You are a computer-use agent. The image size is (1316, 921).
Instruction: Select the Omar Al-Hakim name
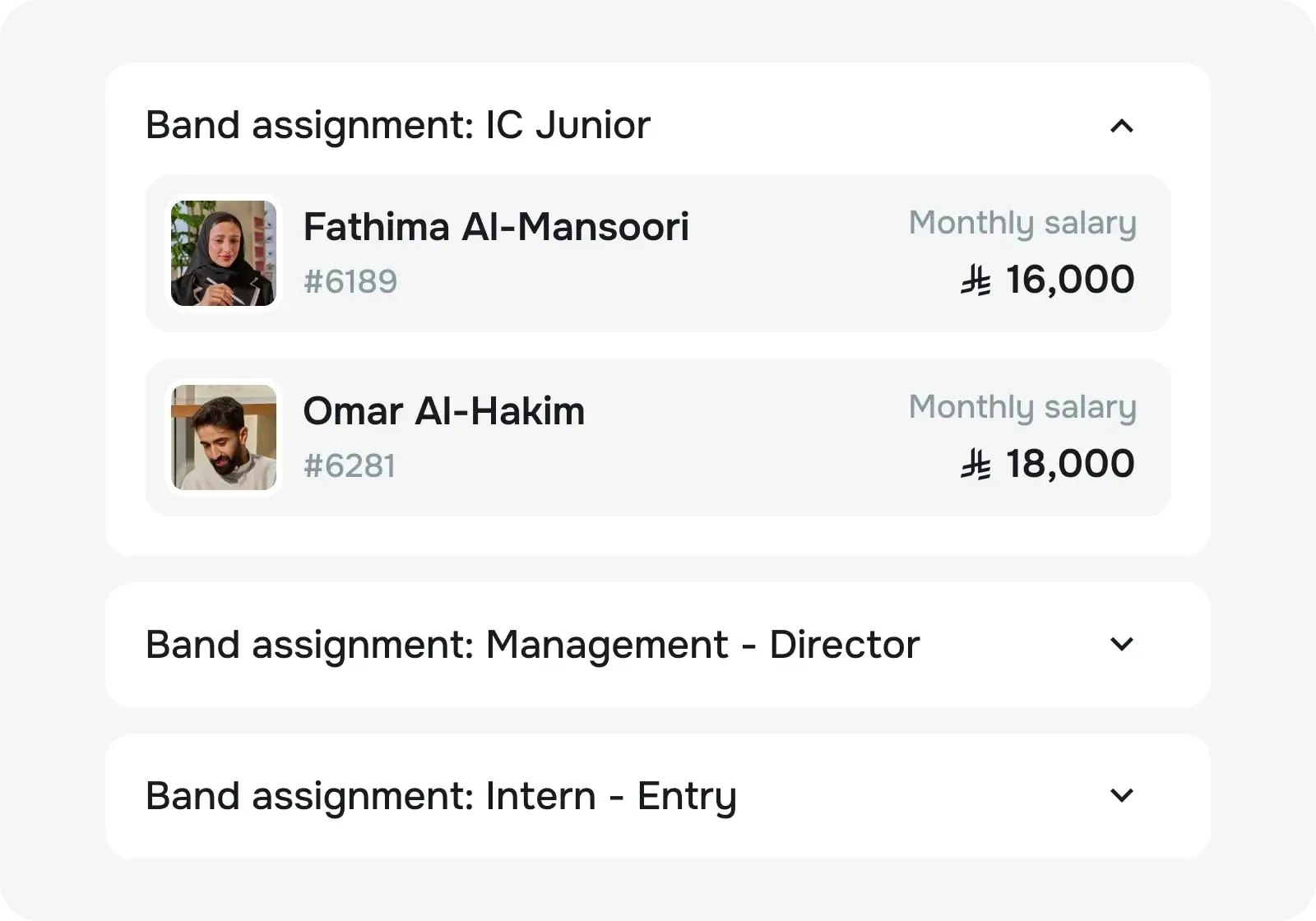coord(444,411)
